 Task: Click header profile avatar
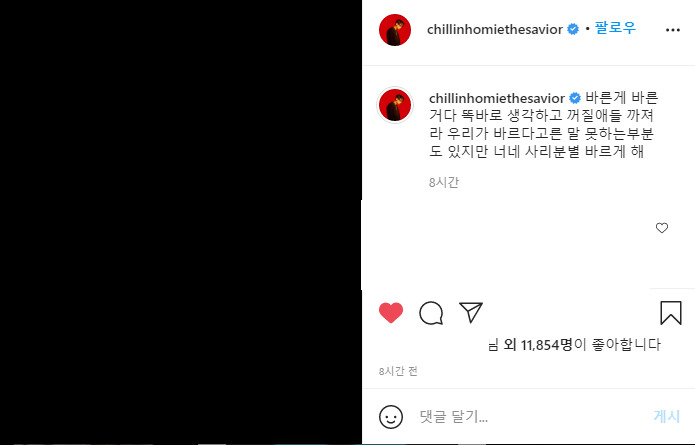tap(395, 30)
